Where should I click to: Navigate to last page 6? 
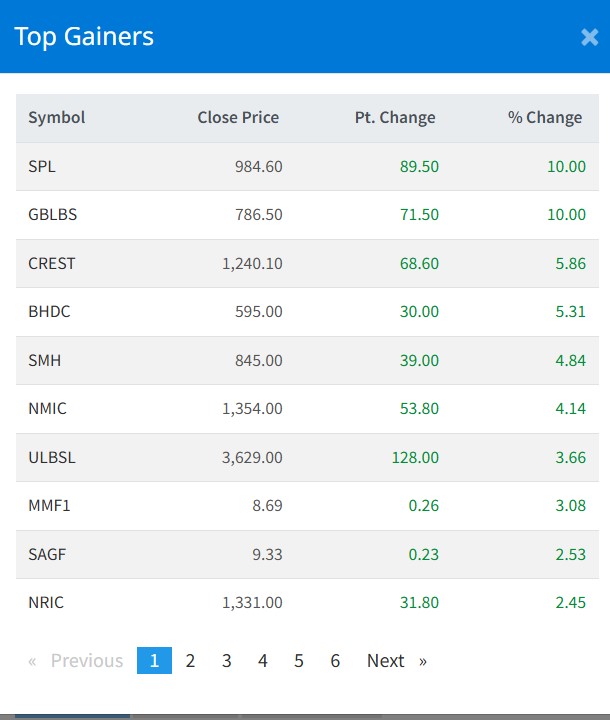335,661
